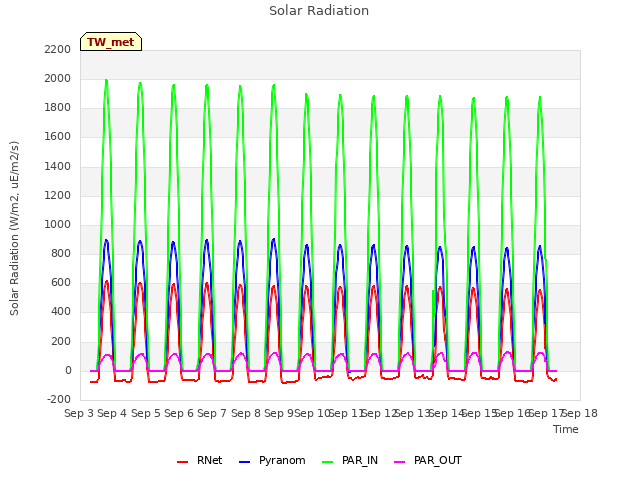Image resolution: width=640 pixels, height=480 pixels.
Task: Click the magenta PAR_OUT legend swatch
Action: coord(400,462)
